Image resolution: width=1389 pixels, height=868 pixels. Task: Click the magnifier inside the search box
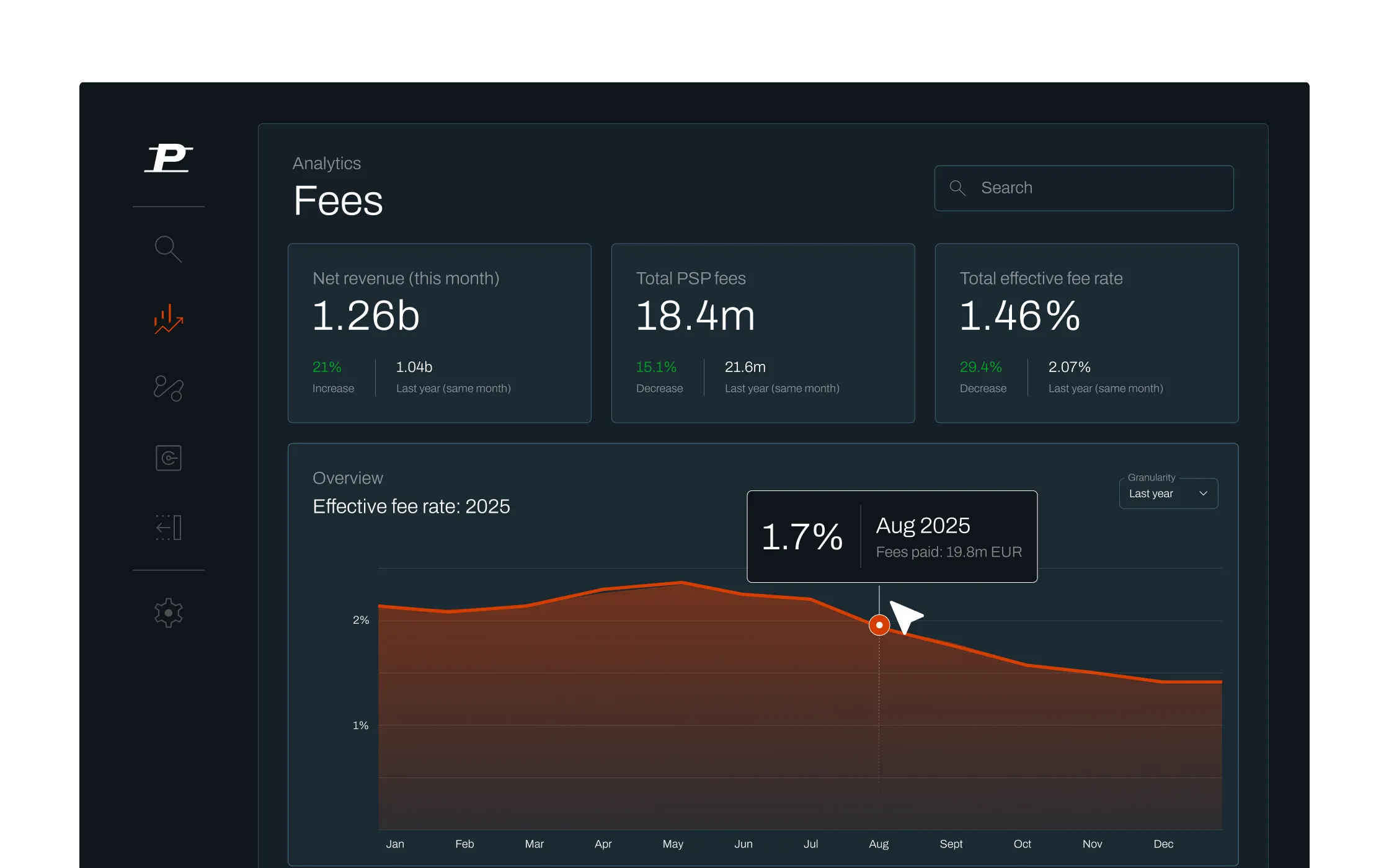[x=957, y=188]
